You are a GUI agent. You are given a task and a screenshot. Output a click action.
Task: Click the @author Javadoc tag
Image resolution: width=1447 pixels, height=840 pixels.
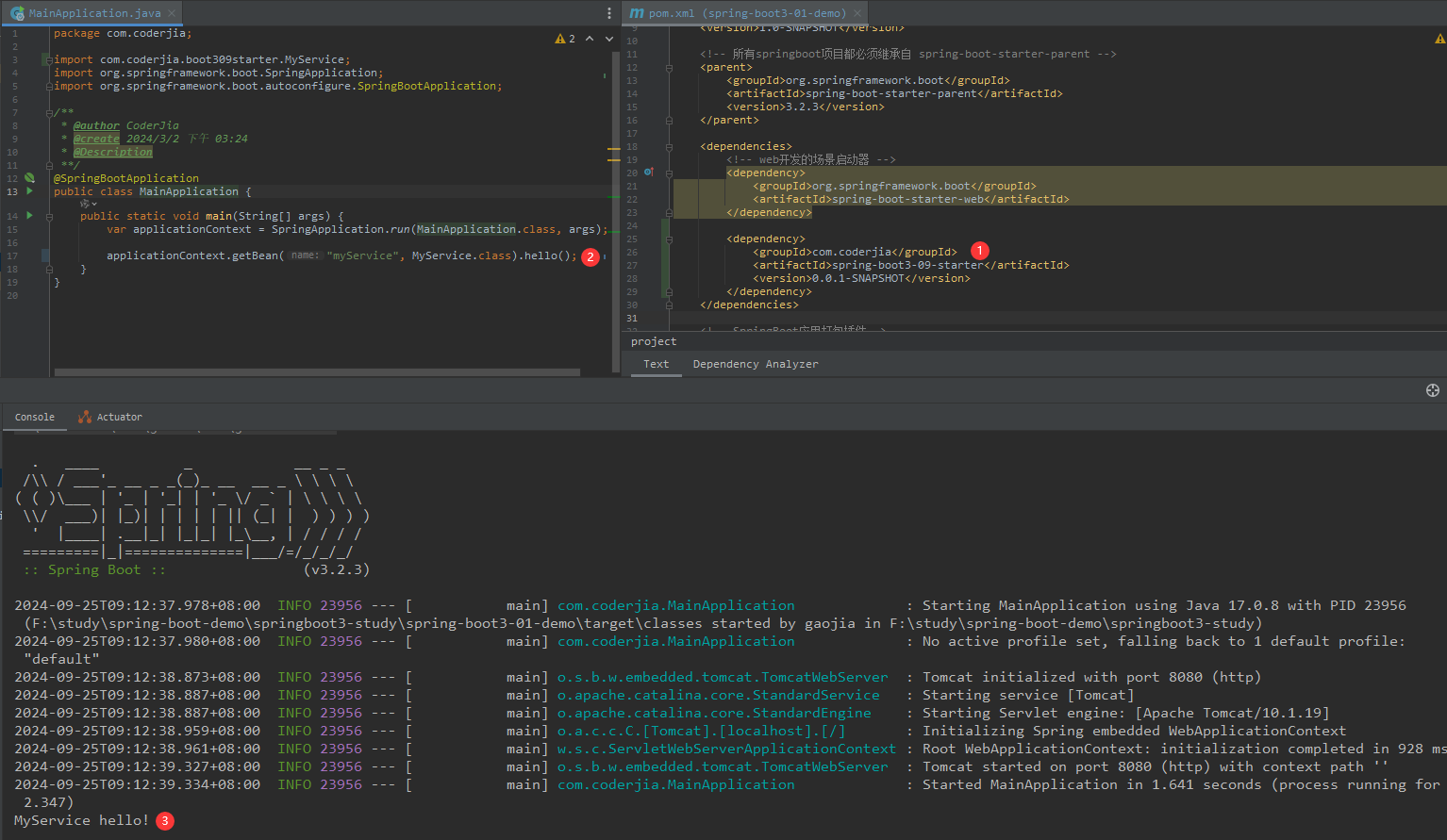96,125
